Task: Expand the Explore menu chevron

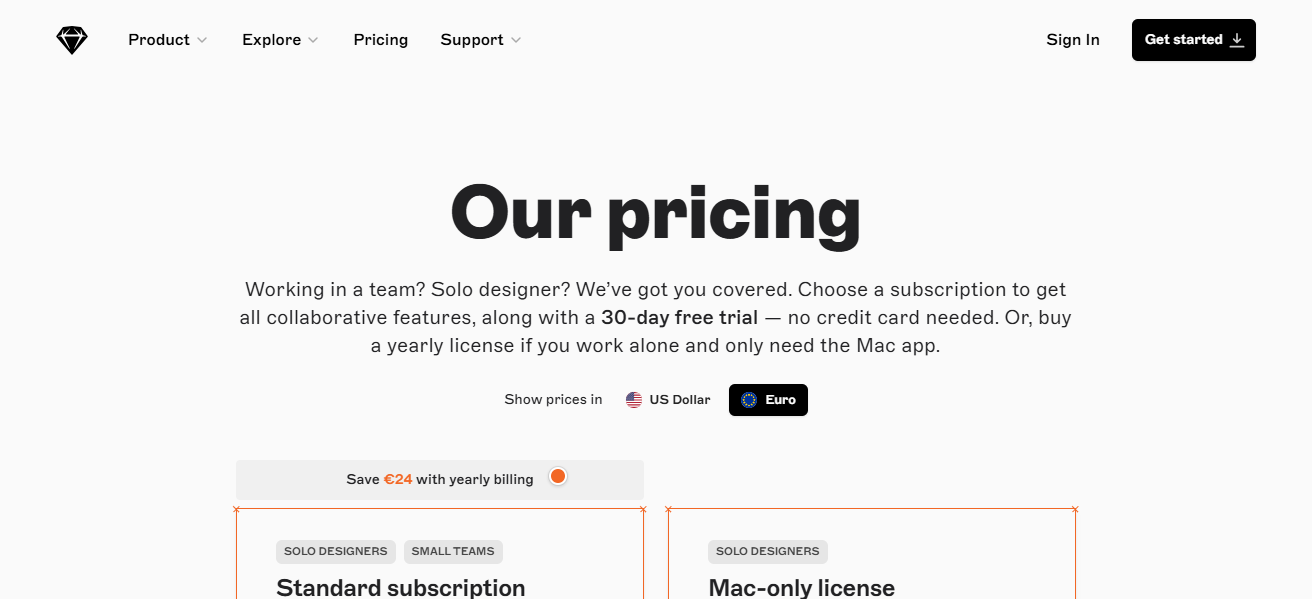Action: point(313,40)
